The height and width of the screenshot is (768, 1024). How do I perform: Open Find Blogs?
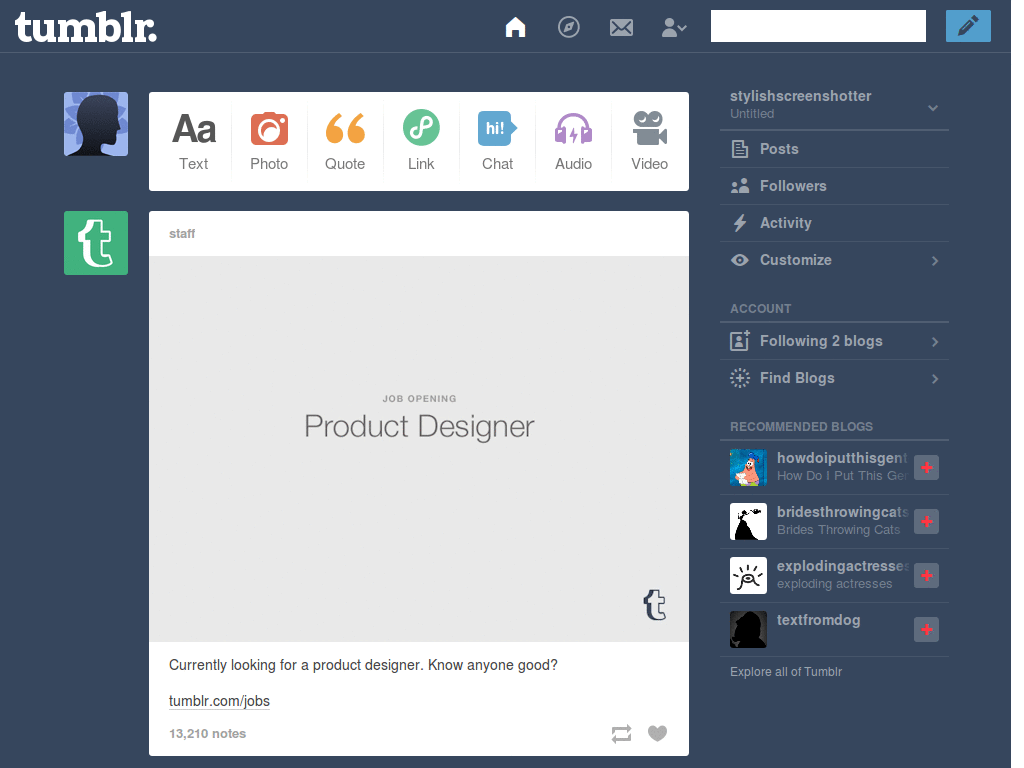834,378
